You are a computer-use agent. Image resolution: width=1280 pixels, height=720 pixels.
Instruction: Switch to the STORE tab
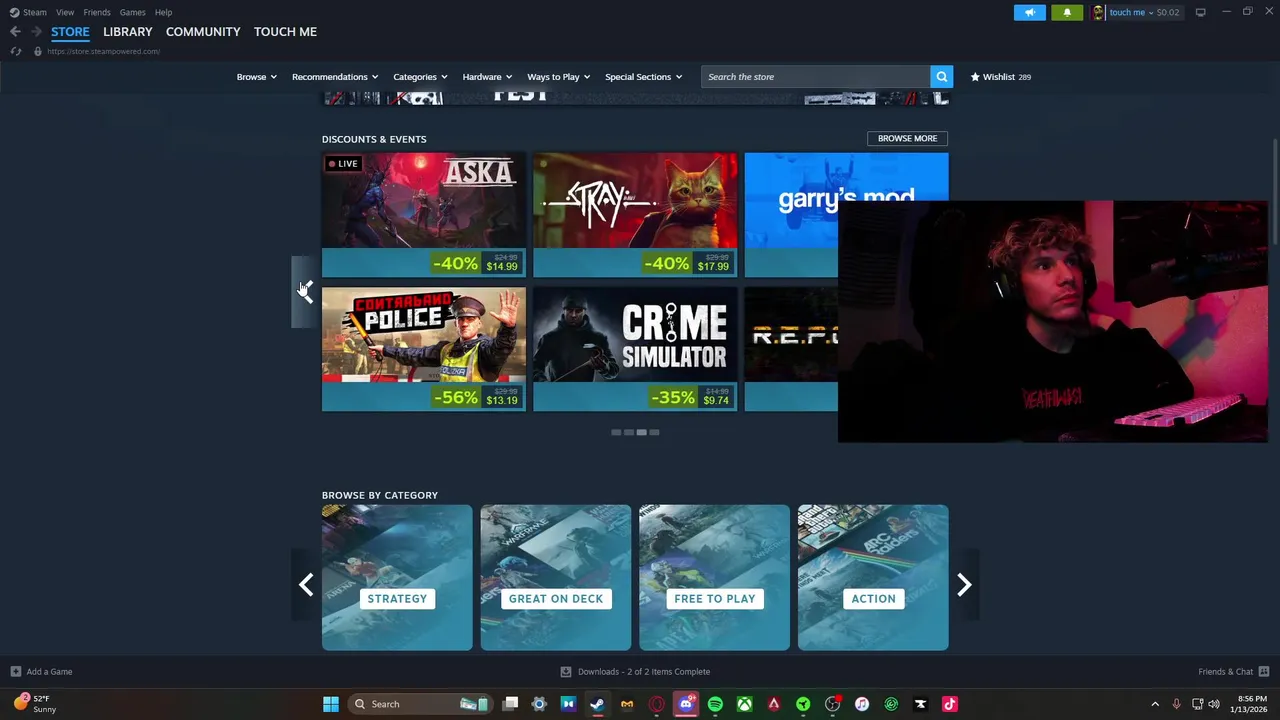coord(70,32)
